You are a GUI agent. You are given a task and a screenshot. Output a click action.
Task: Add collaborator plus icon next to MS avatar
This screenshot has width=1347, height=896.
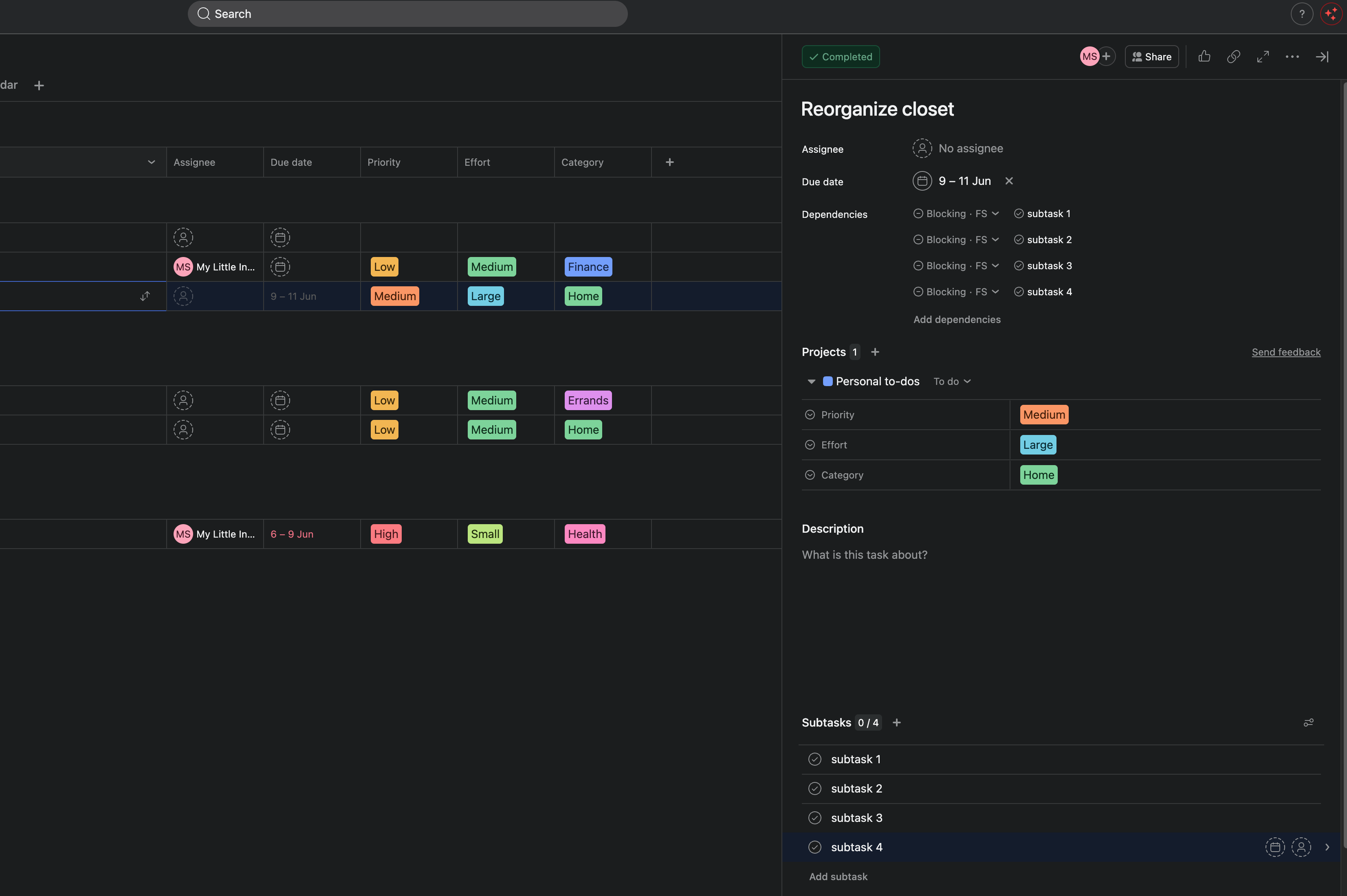click(1106, 57)
